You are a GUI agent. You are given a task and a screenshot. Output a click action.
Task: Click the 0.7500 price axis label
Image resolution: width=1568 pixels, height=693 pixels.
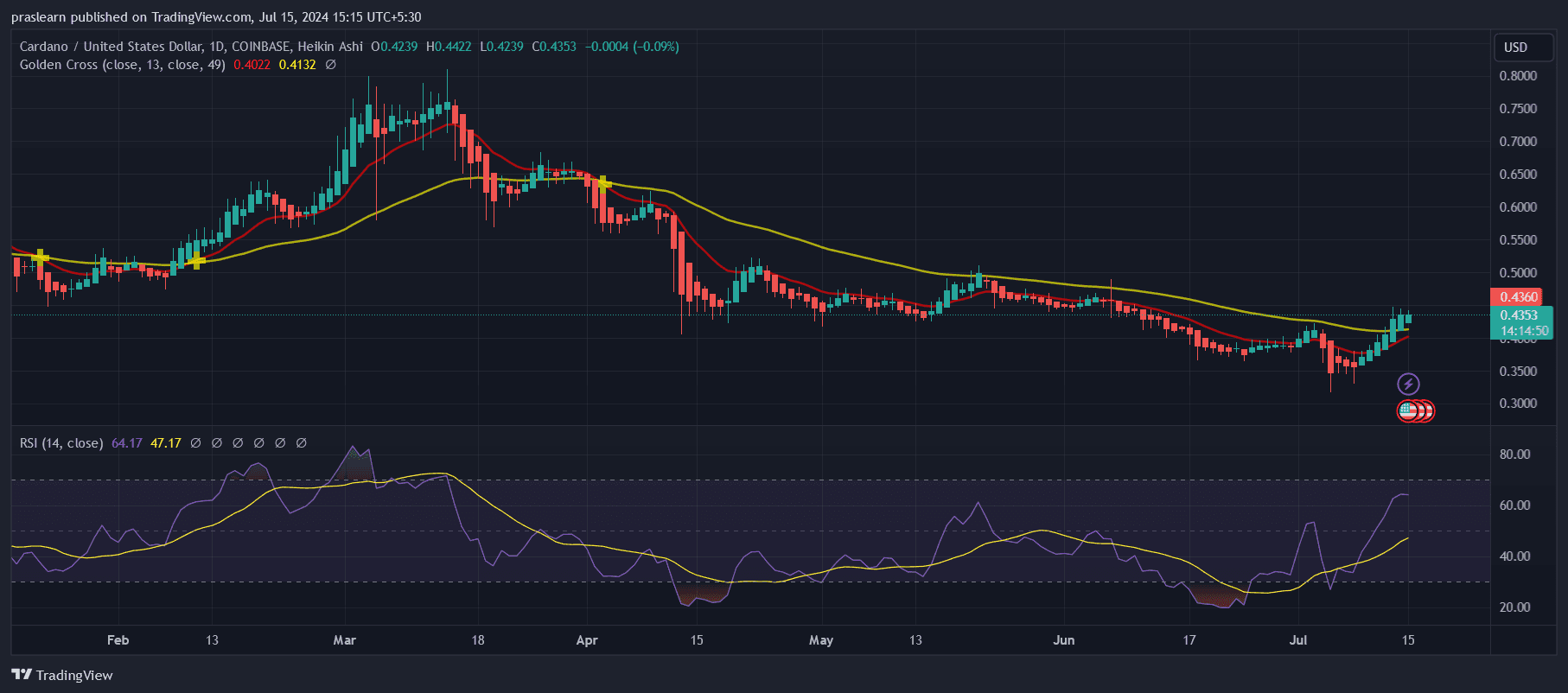point(1518,109)
